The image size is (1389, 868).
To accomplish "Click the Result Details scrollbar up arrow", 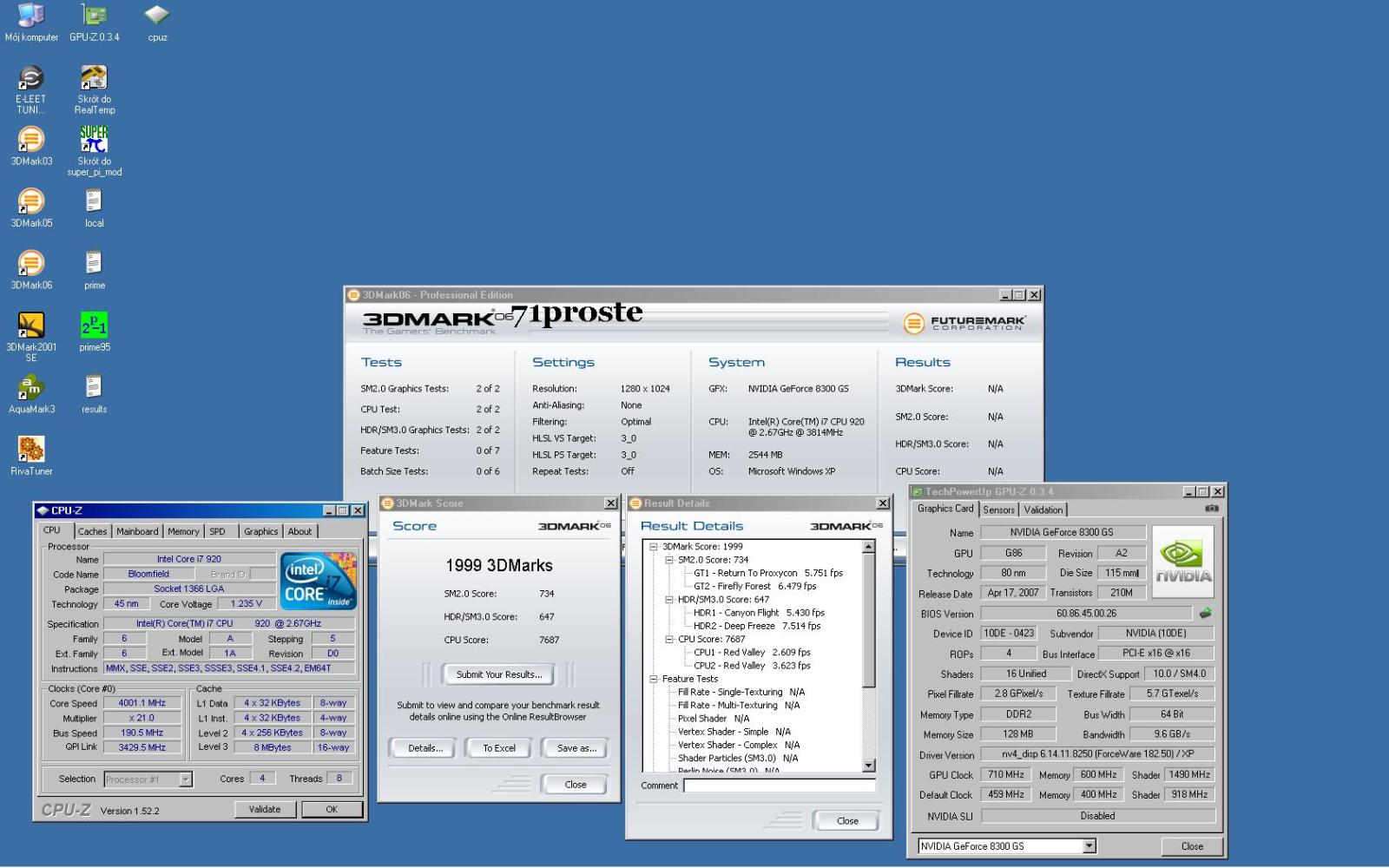I will [869, 547].
